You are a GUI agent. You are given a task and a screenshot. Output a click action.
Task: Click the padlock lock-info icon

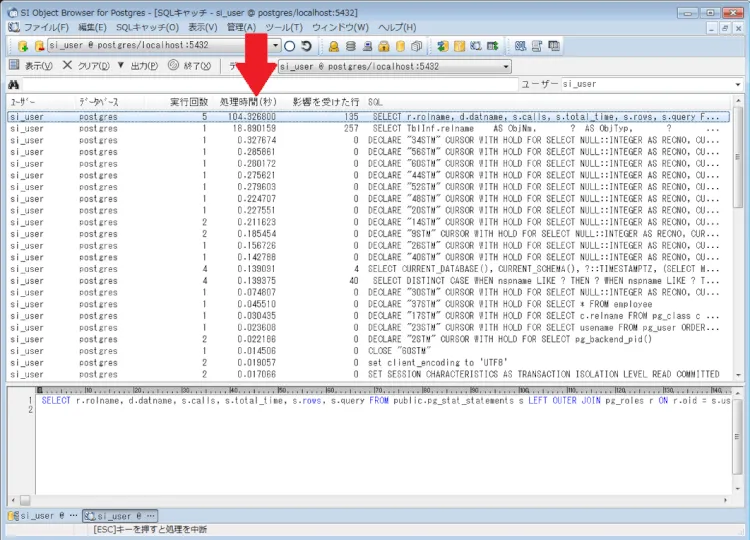pos(384,46)
